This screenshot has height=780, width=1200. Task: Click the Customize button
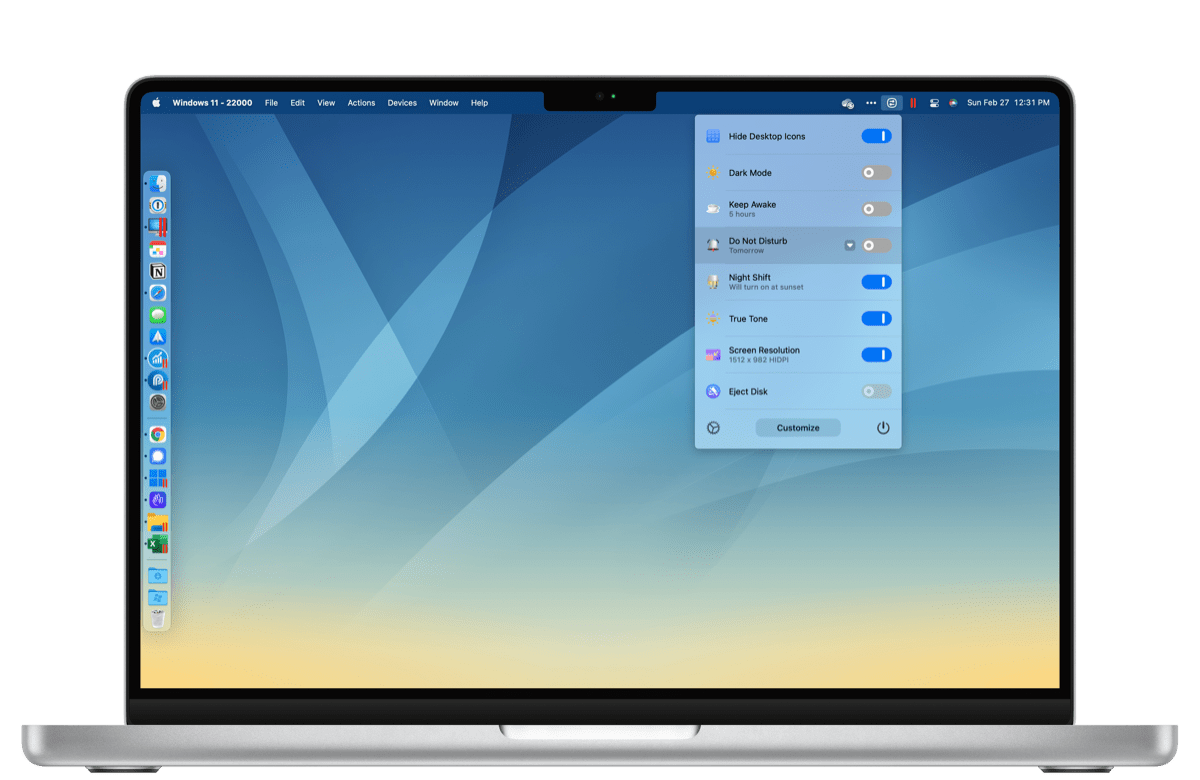pos(798,428)
